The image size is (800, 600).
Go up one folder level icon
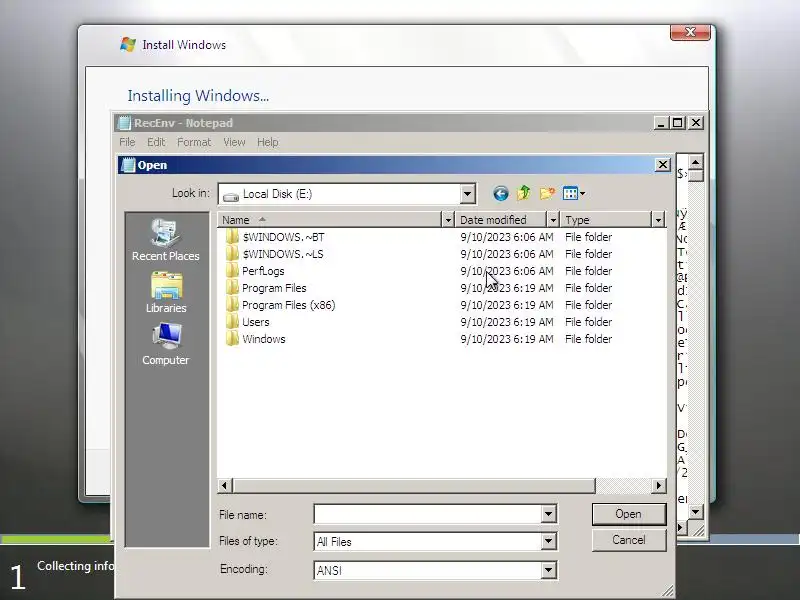(x=523, y=193)
